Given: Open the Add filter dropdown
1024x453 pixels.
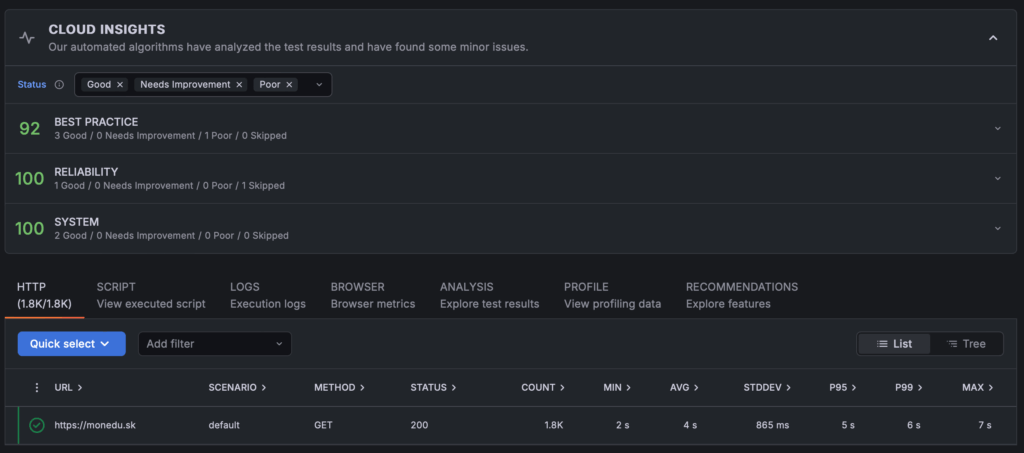Looking at the screenshot, I should tap(215, 344).
